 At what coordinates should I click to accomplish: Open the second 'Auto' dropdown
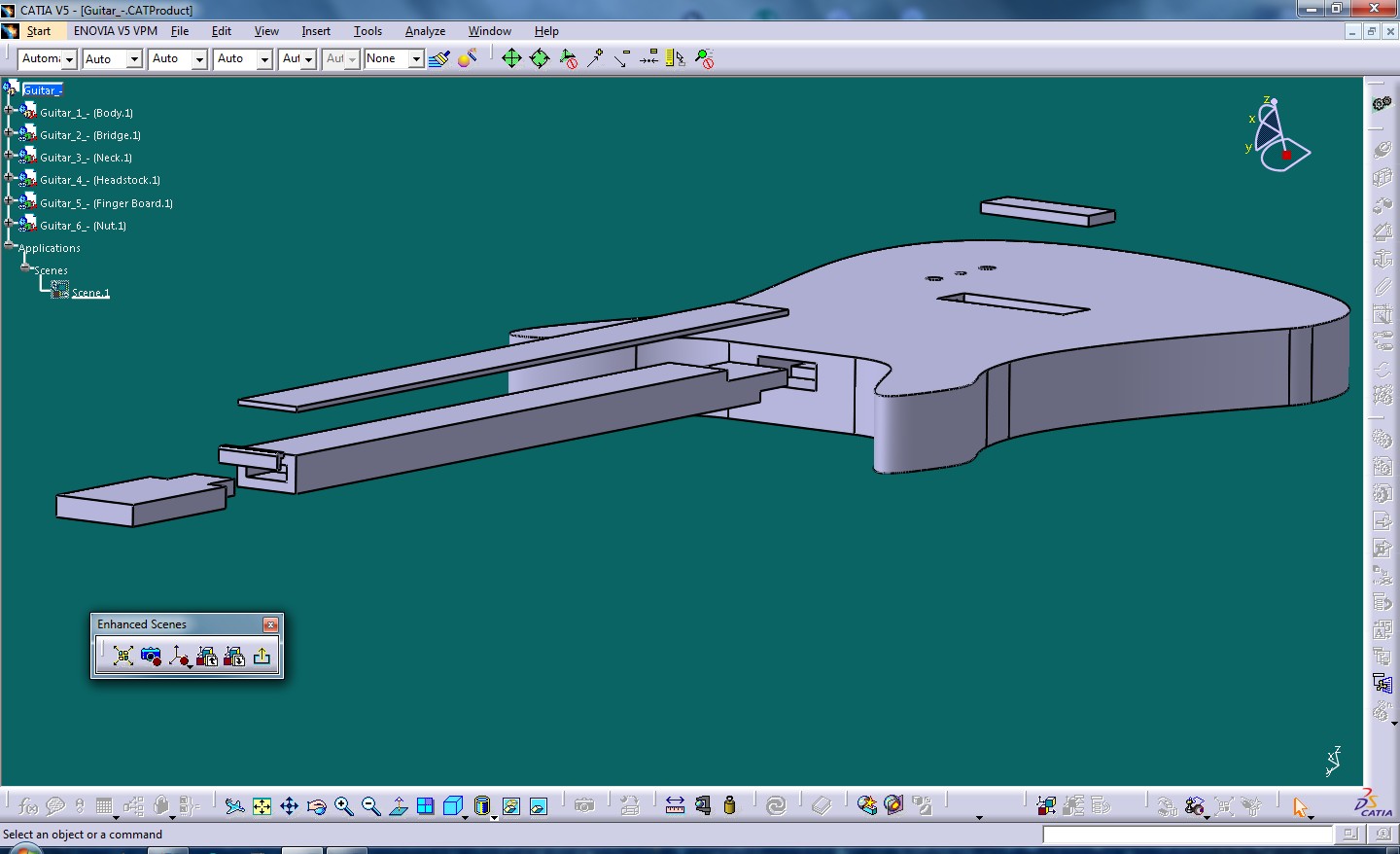(x=199, y=59)
